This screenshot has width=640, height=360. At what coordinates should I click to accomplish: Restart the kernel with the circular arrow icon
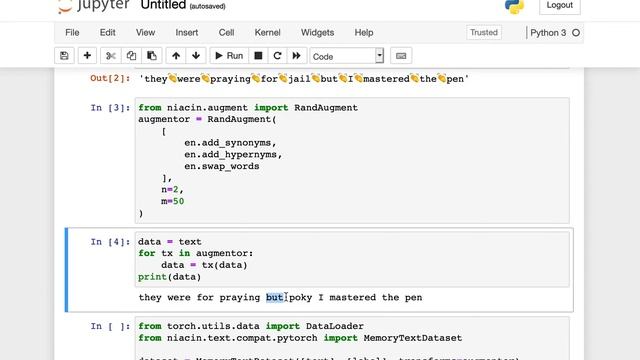click(277, 56)
